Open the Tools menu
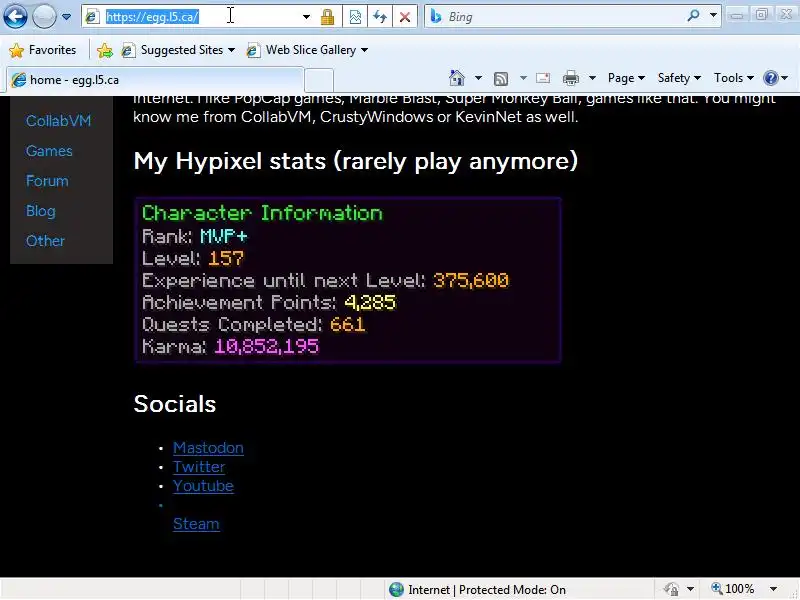Screen dimensions: 800x600 734,78
